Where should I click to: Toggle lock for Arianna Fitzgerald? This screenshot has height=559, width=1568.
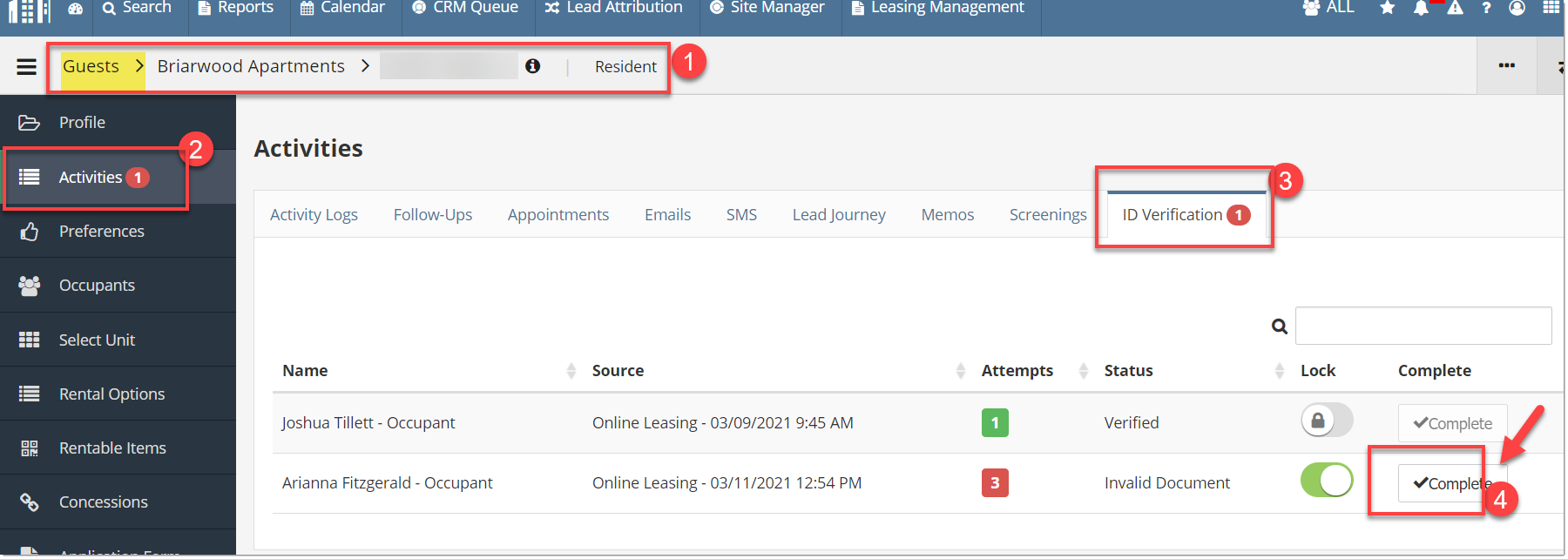pos(1327,480)
